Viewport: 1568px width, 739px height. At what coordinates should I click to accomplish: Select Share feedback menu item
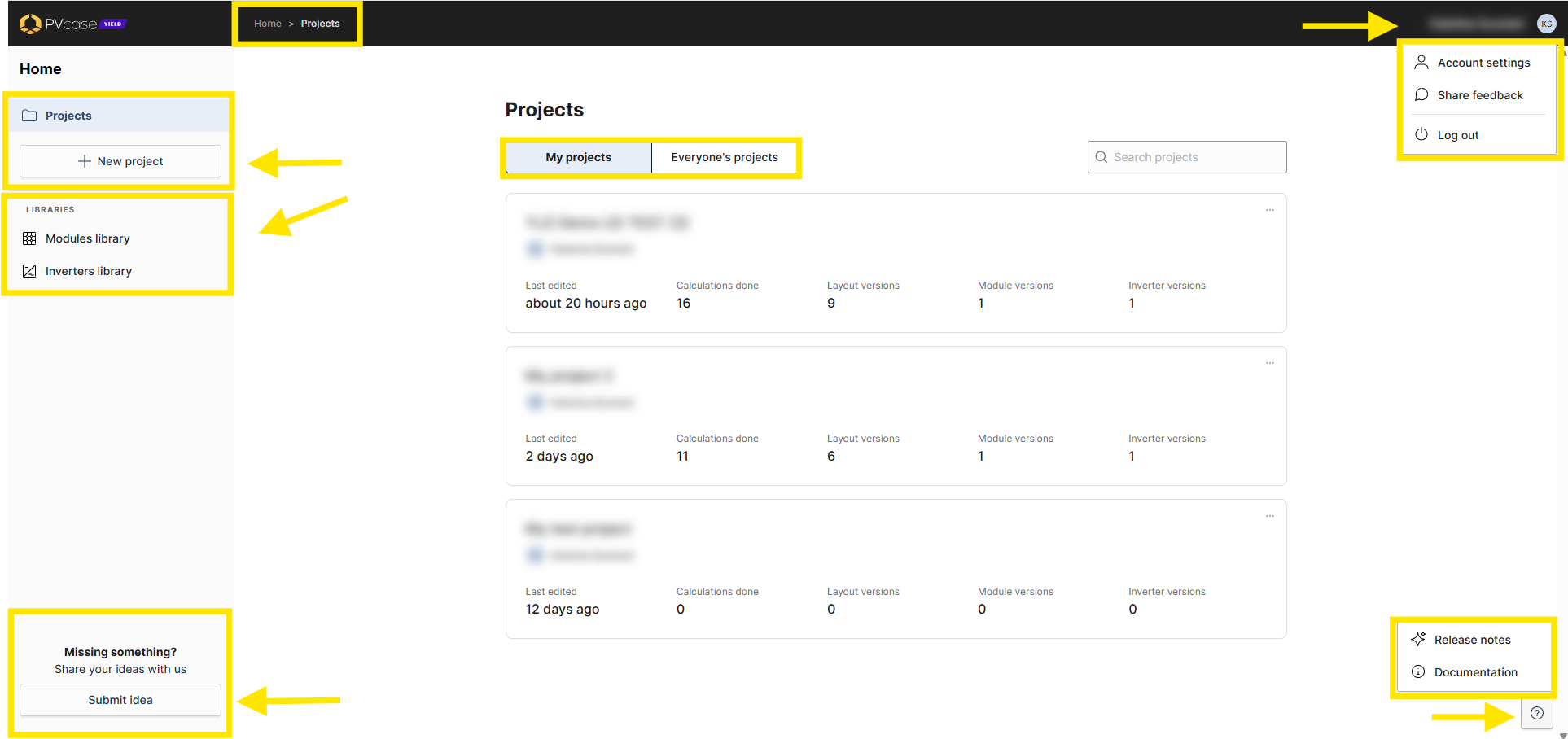1478,95
